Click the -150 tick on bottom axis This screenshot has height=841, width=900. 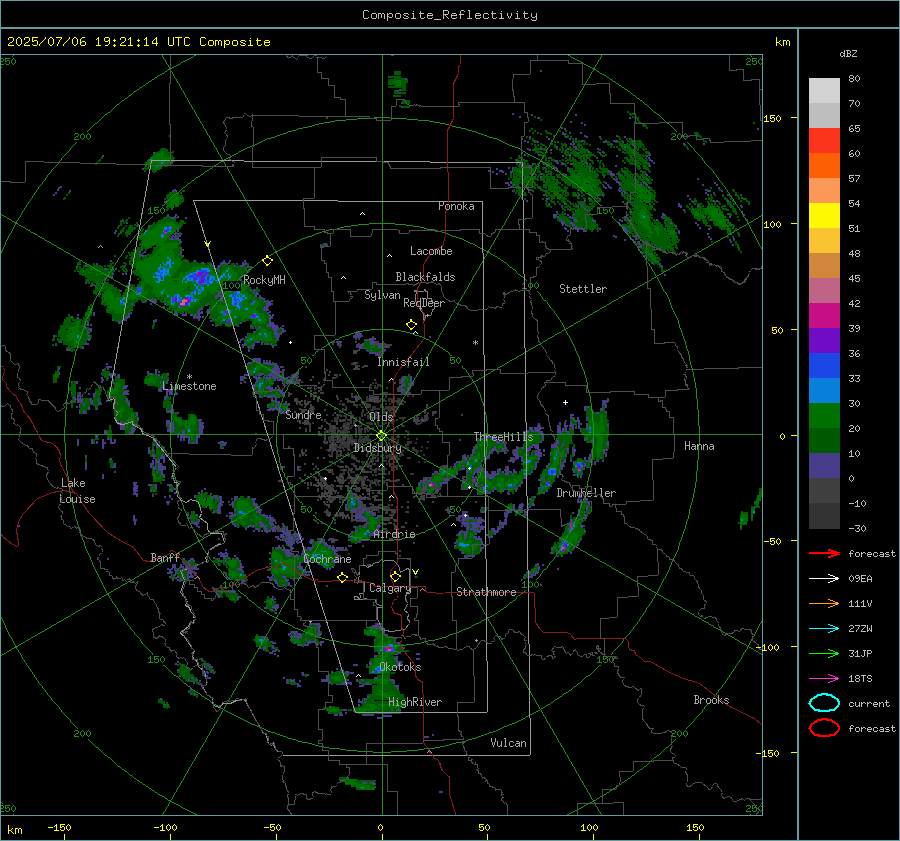pyautogui.click(x=59, y=827)
